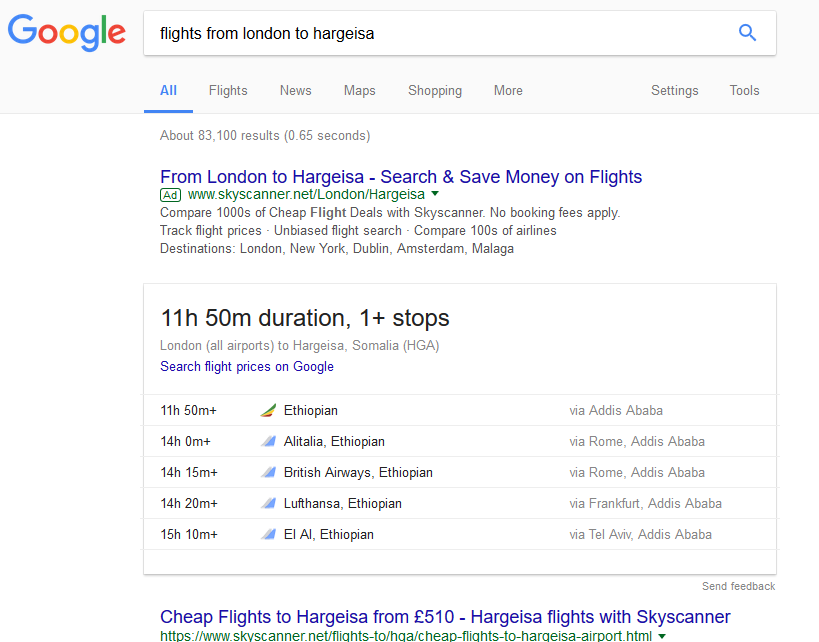Click the Destinations line in the Skyscanner ad
The width and height of the screenshot is (819, 642).
[337, 249]
